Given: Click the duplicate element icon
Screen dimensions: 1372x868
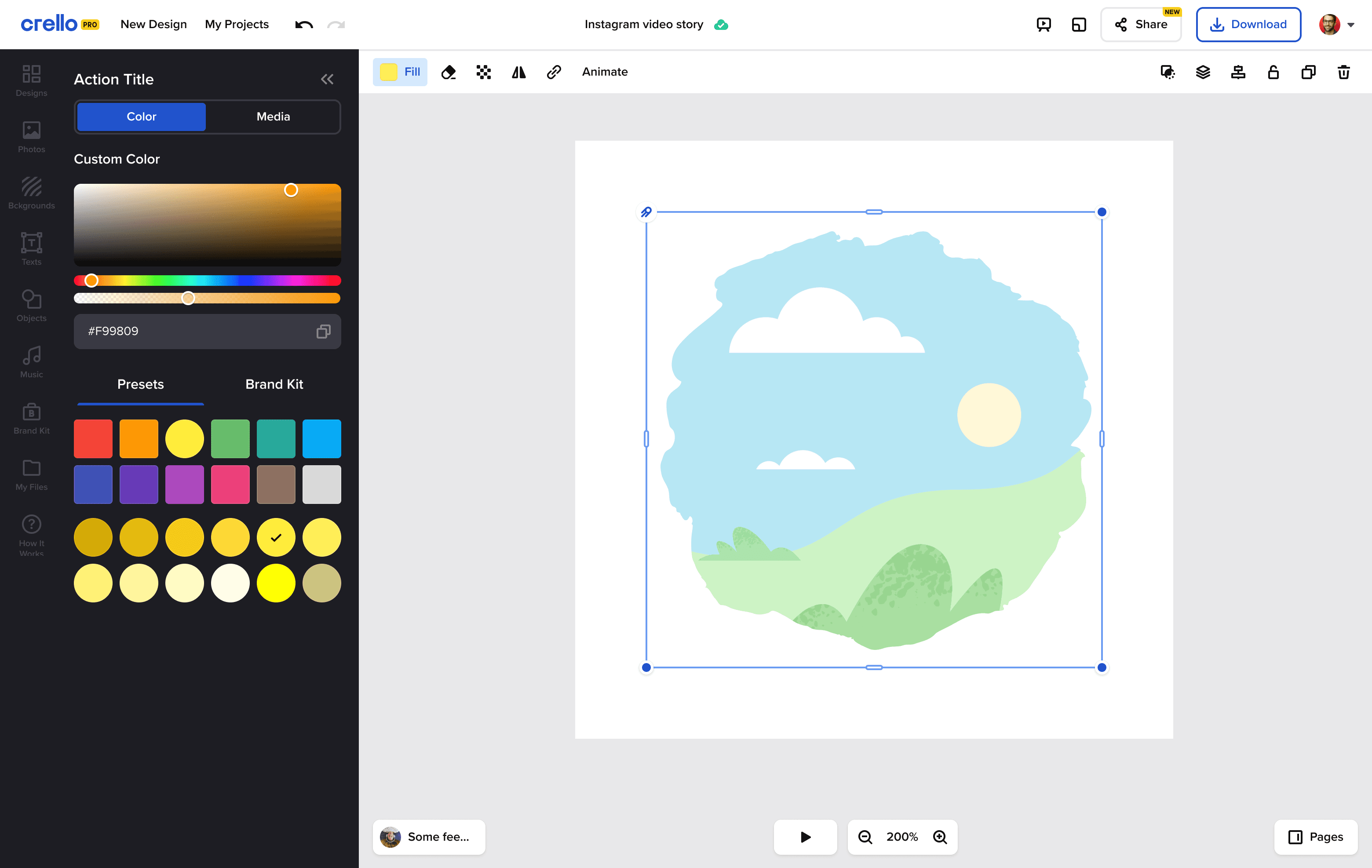Looking at the screenshot, I should tap(1308, 72).
